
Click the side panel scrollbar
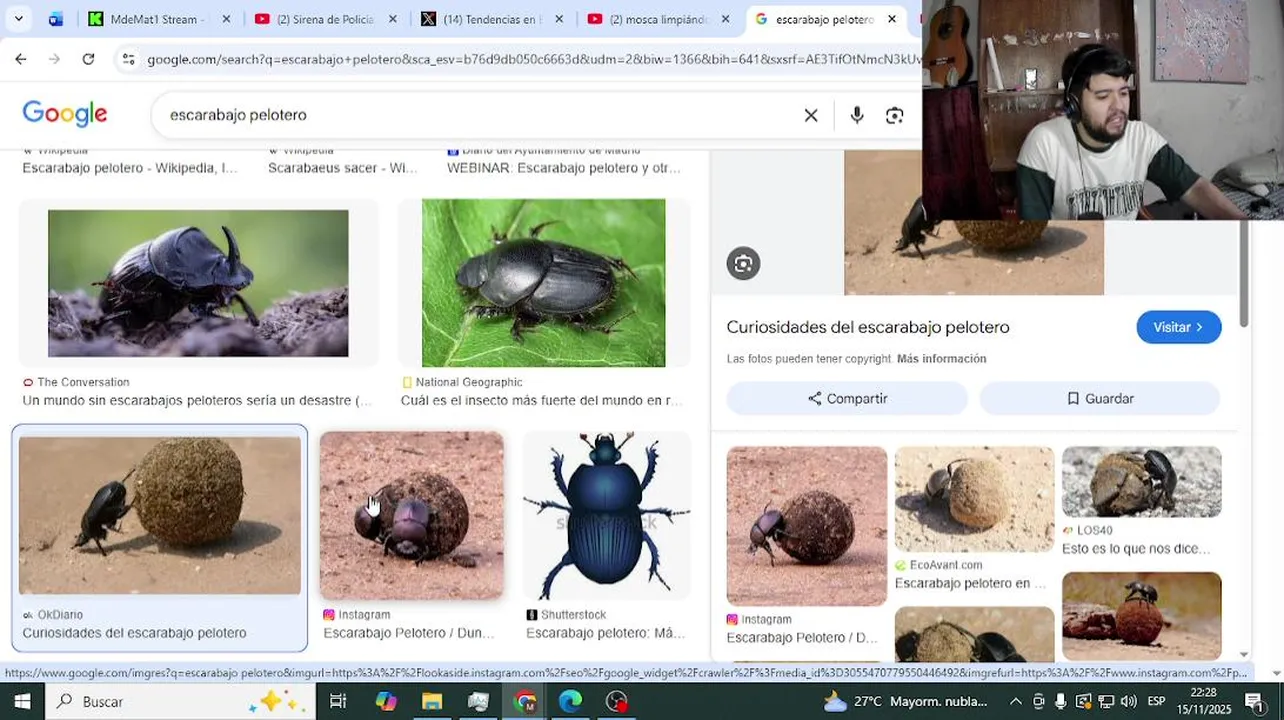tap(1243, 272)
